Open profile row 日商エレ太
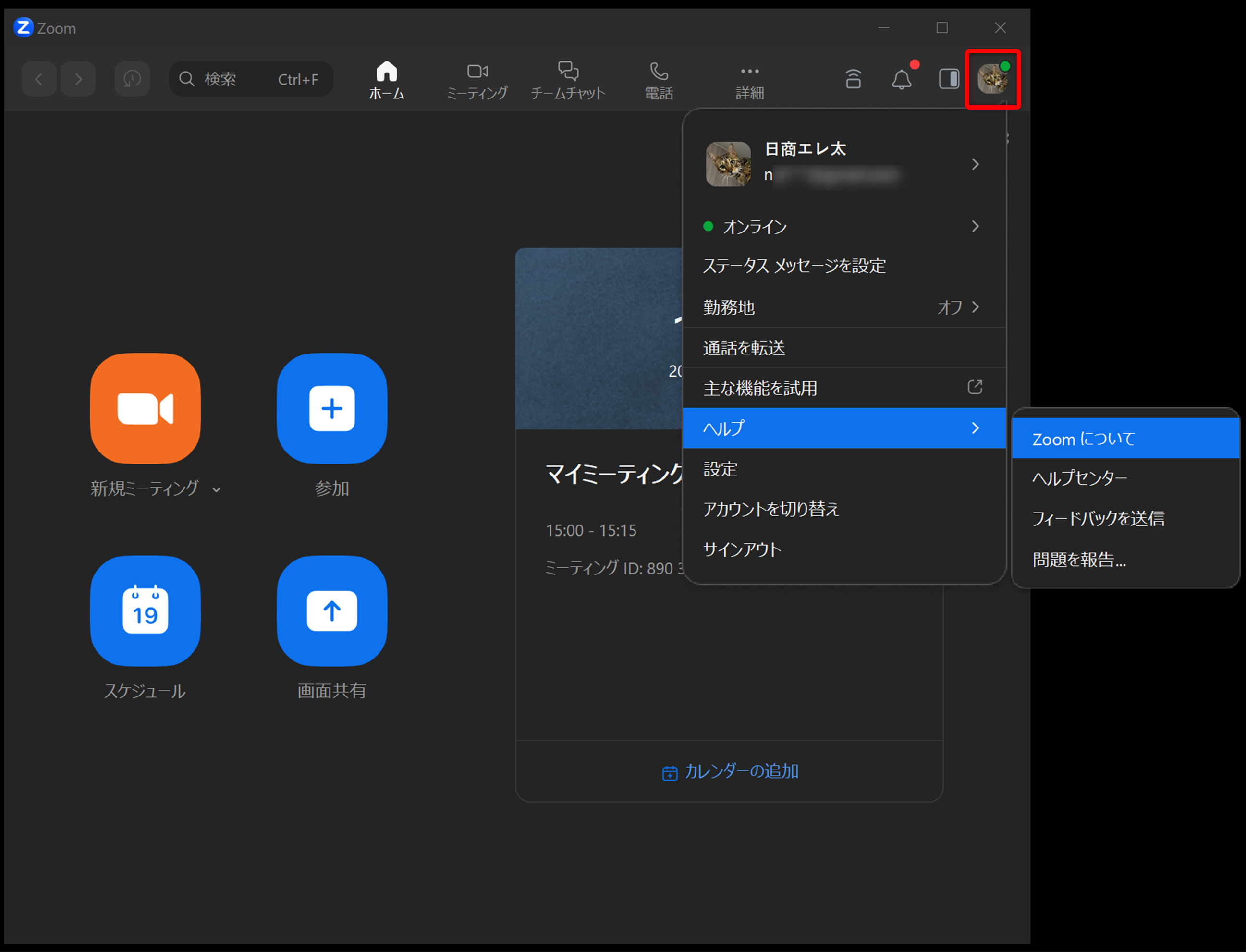Screen dimensions: 1246x952 844,164
